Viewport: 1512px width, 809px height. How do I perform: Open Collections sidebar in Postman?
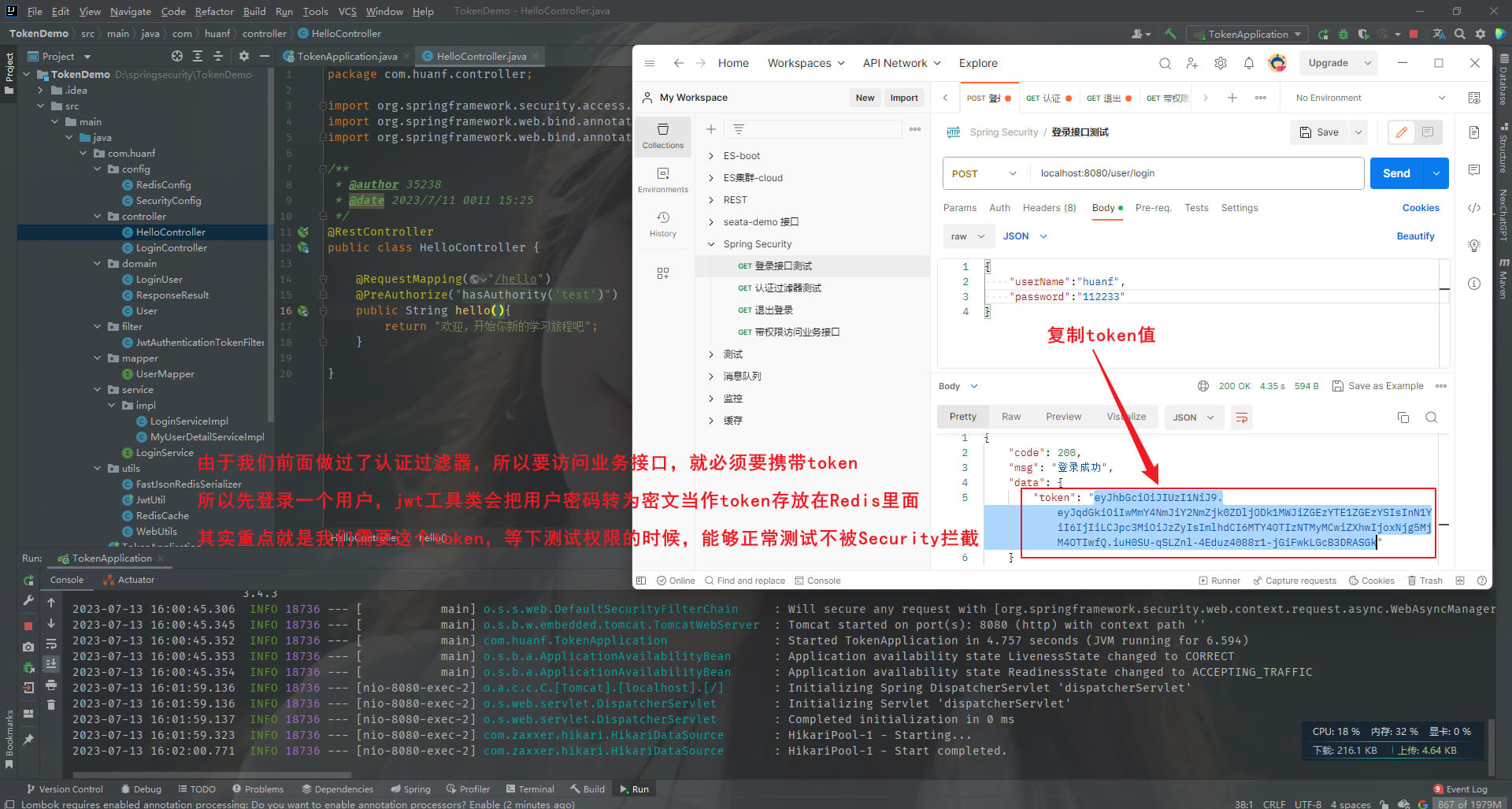pos(663,136)
